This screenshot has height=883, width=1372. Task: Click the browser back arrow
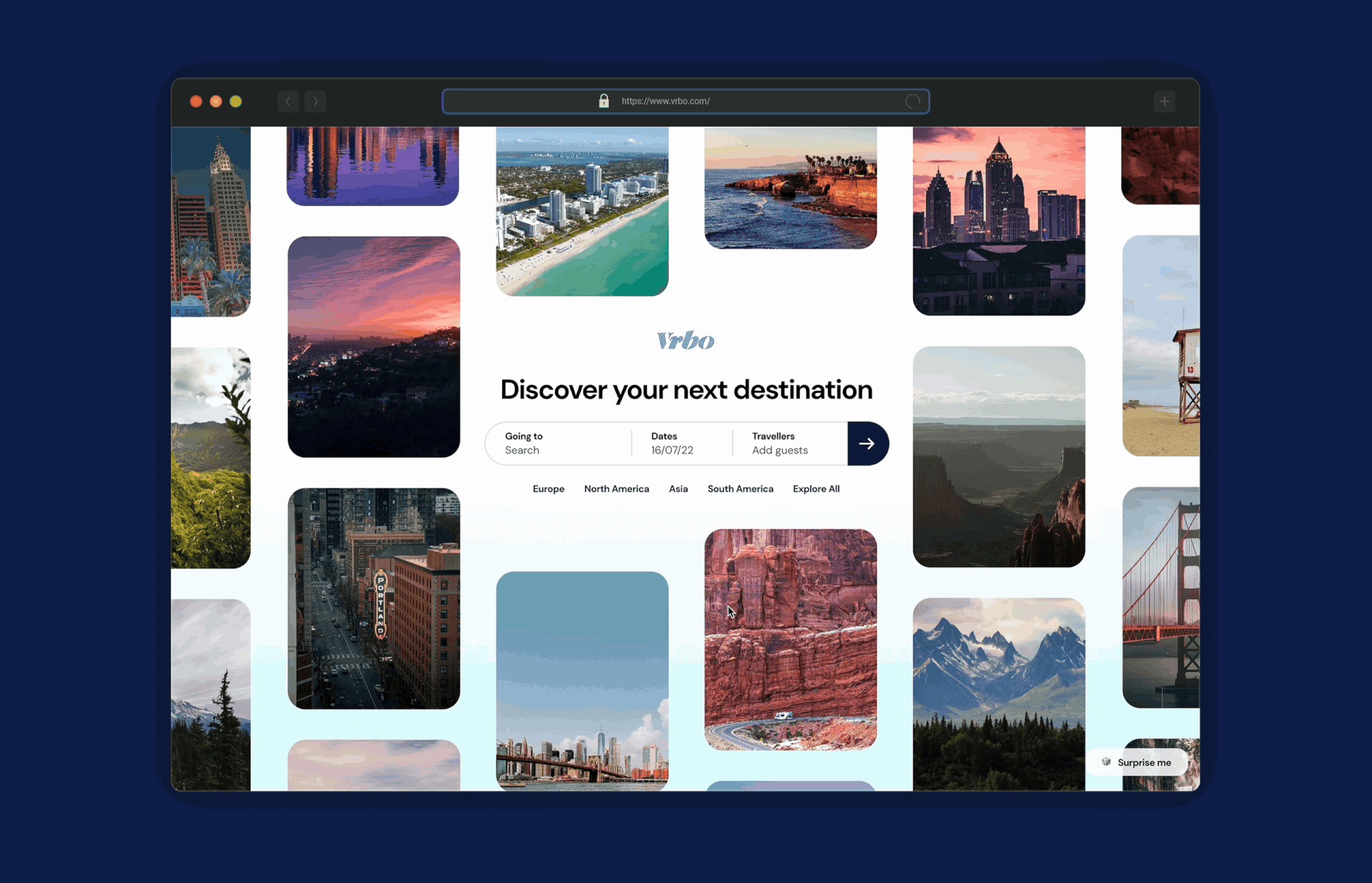pos(288,102)
